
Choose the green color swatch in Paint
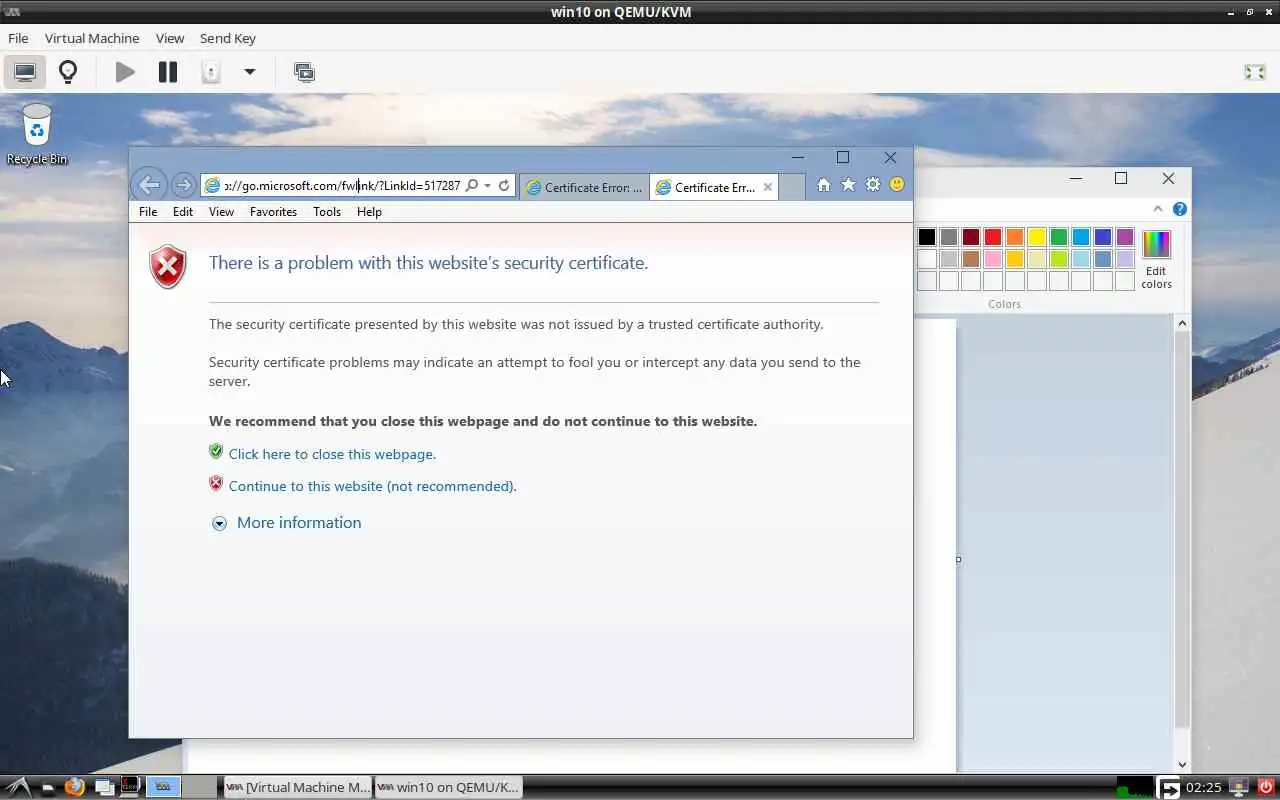1059,237
